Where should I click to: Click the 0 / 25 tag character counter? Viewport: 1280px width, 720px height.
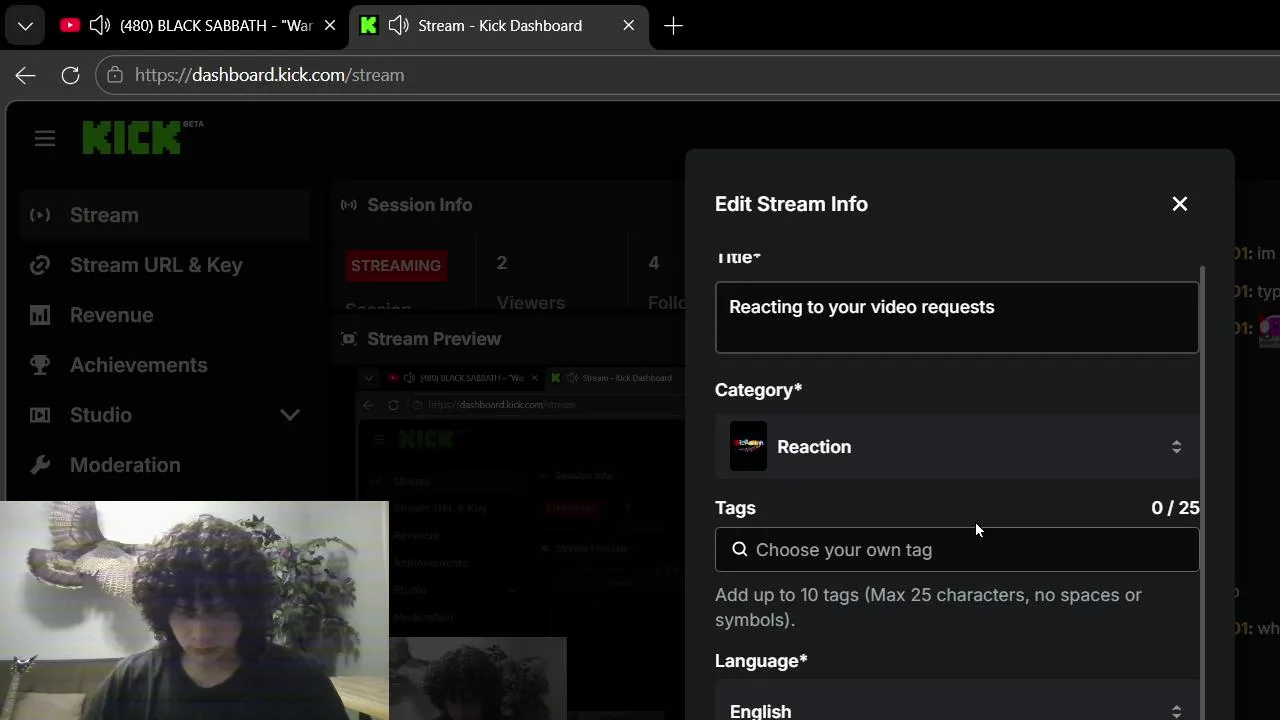(1175, 508)
